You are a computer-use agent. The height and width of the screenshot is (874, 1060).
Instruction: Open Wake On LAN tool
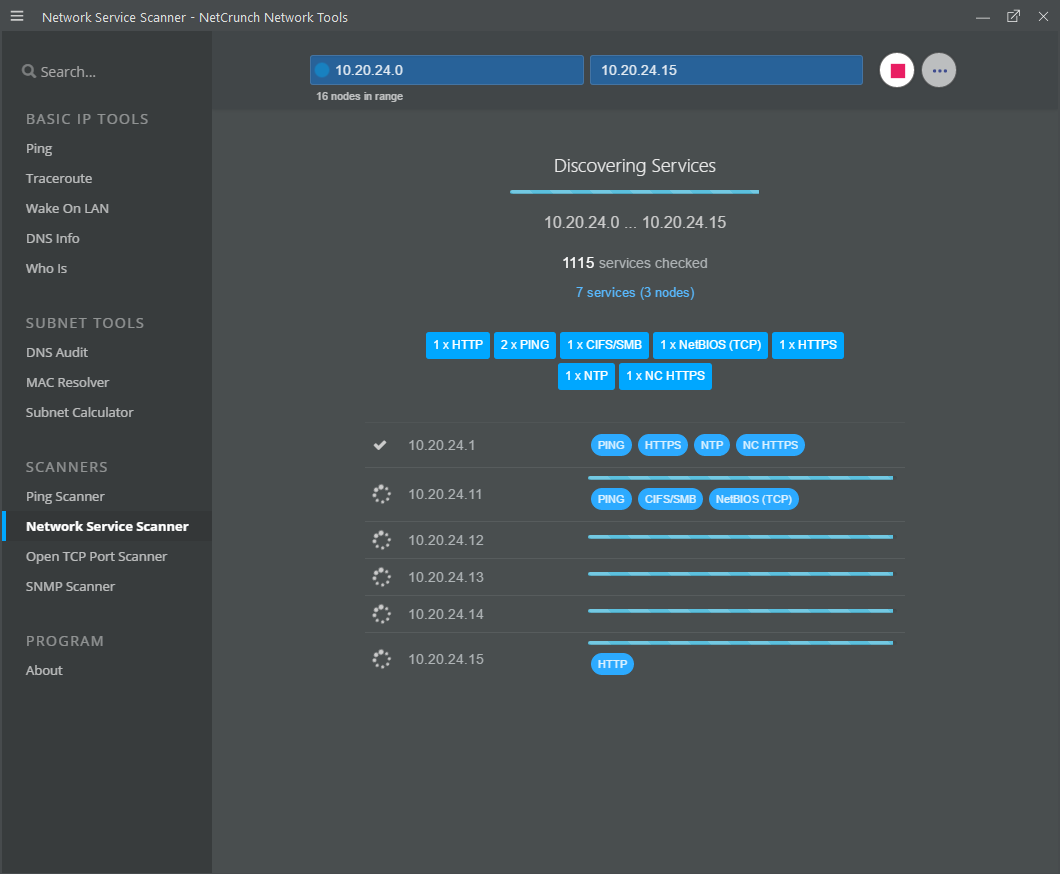[67, 208]
